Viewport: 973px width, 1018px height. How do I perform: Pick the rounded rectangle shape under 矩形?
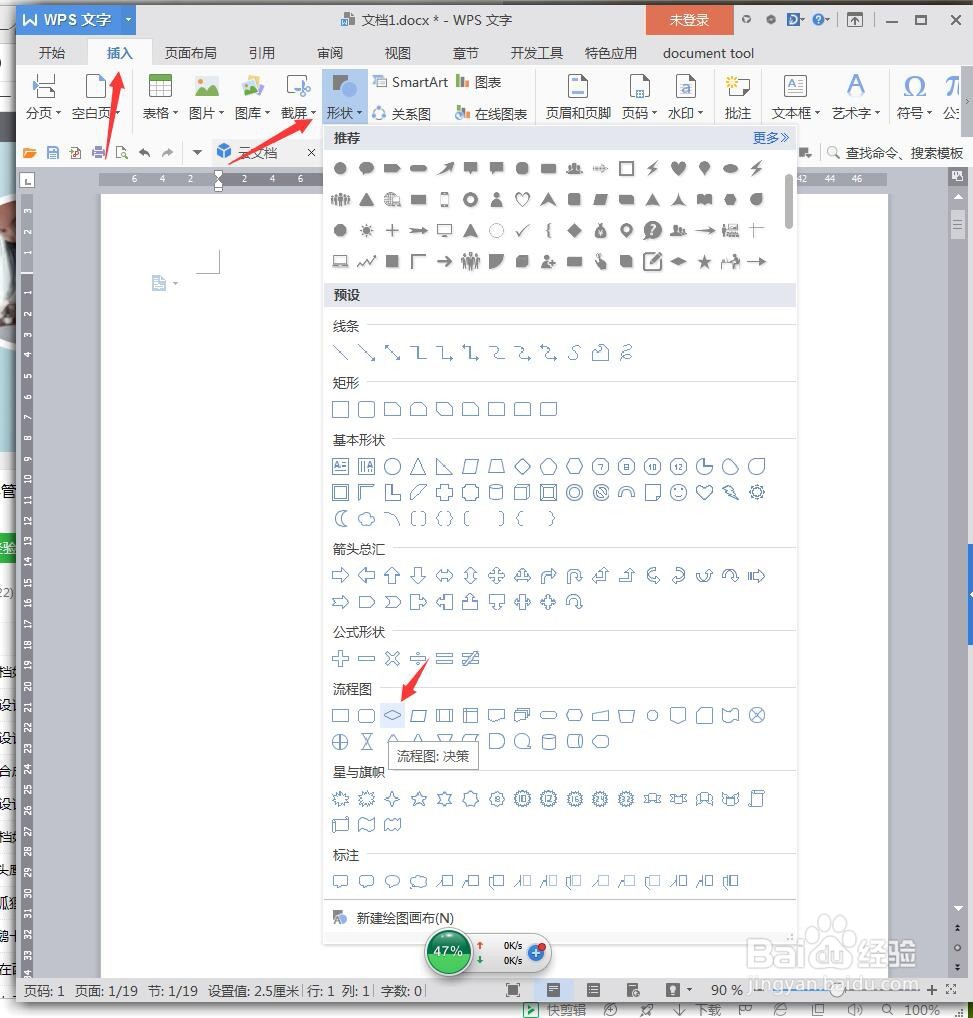(367, 410)
